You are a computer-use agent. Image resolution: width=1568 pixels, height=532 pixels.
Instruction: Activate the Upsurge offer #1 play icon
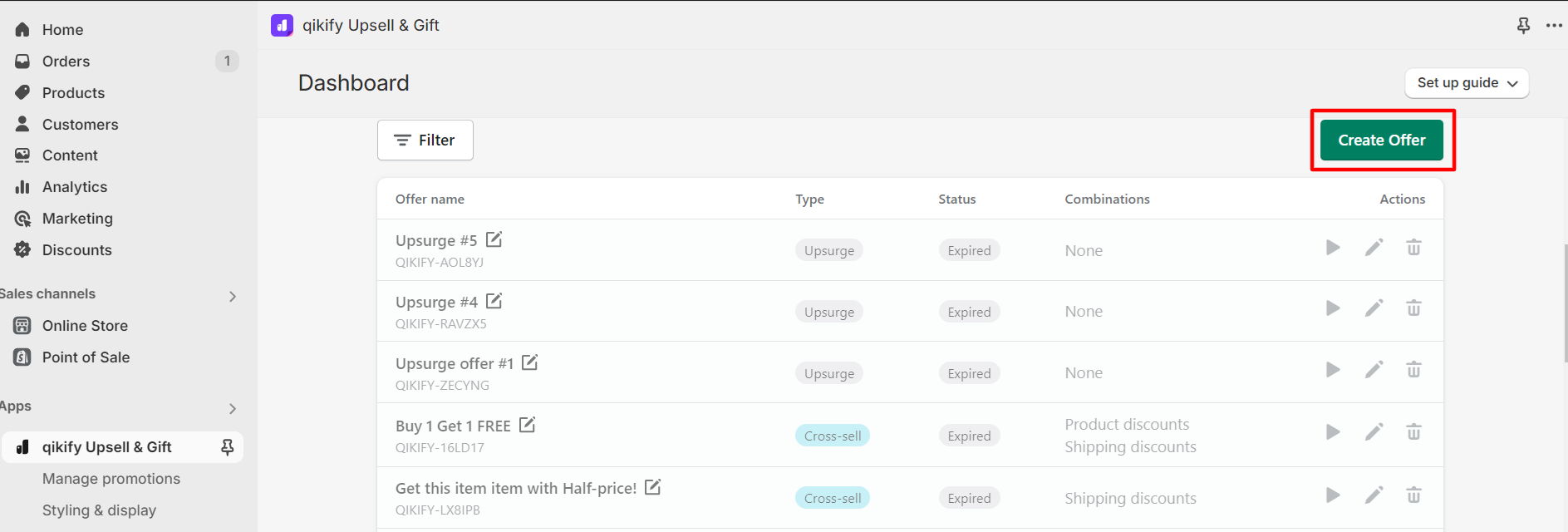pyautogui.click(x=1333, y=370)
